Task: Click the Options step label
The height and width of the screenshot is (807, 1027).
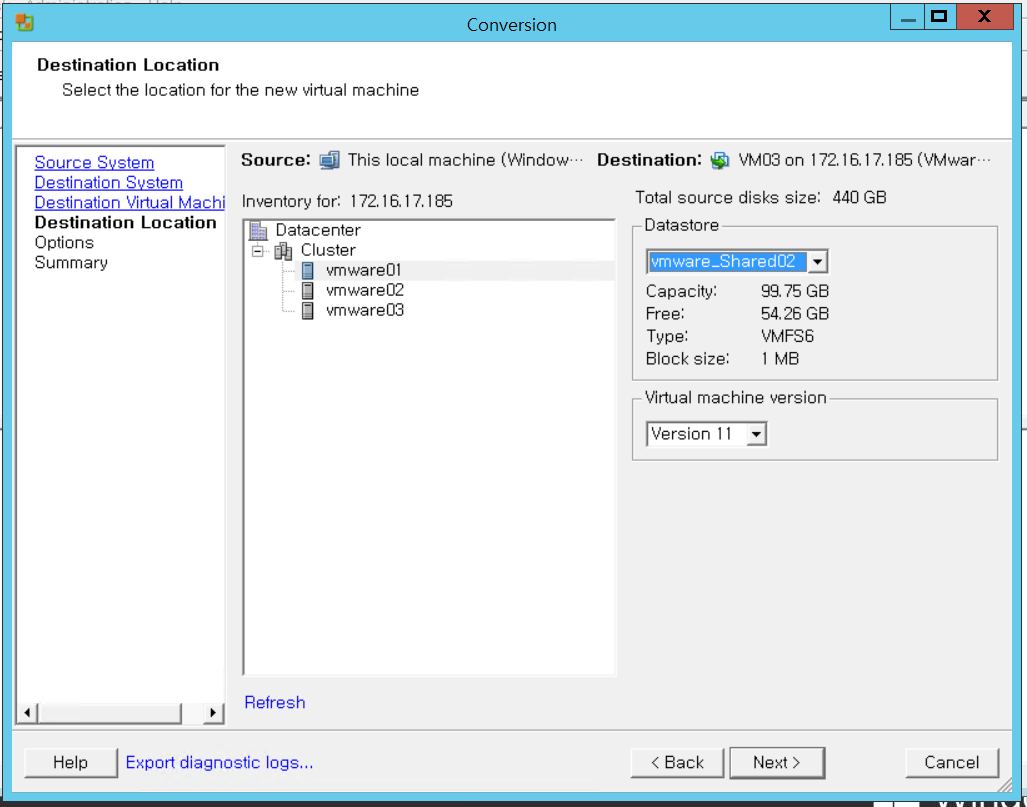Action: click(64, 242)
